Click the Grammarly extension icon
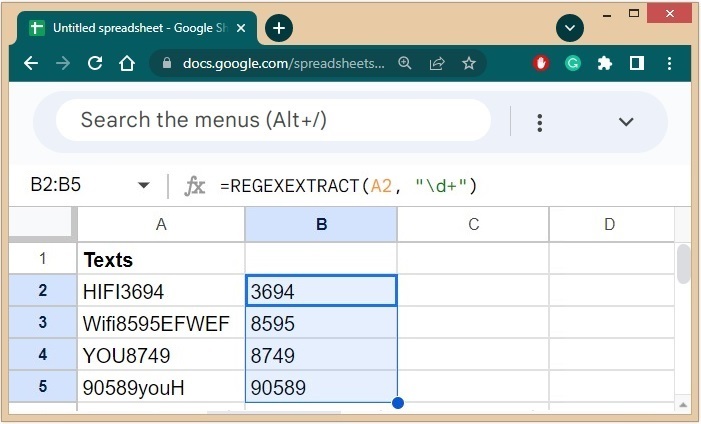701x424 pixels. (x=573, y=63)
